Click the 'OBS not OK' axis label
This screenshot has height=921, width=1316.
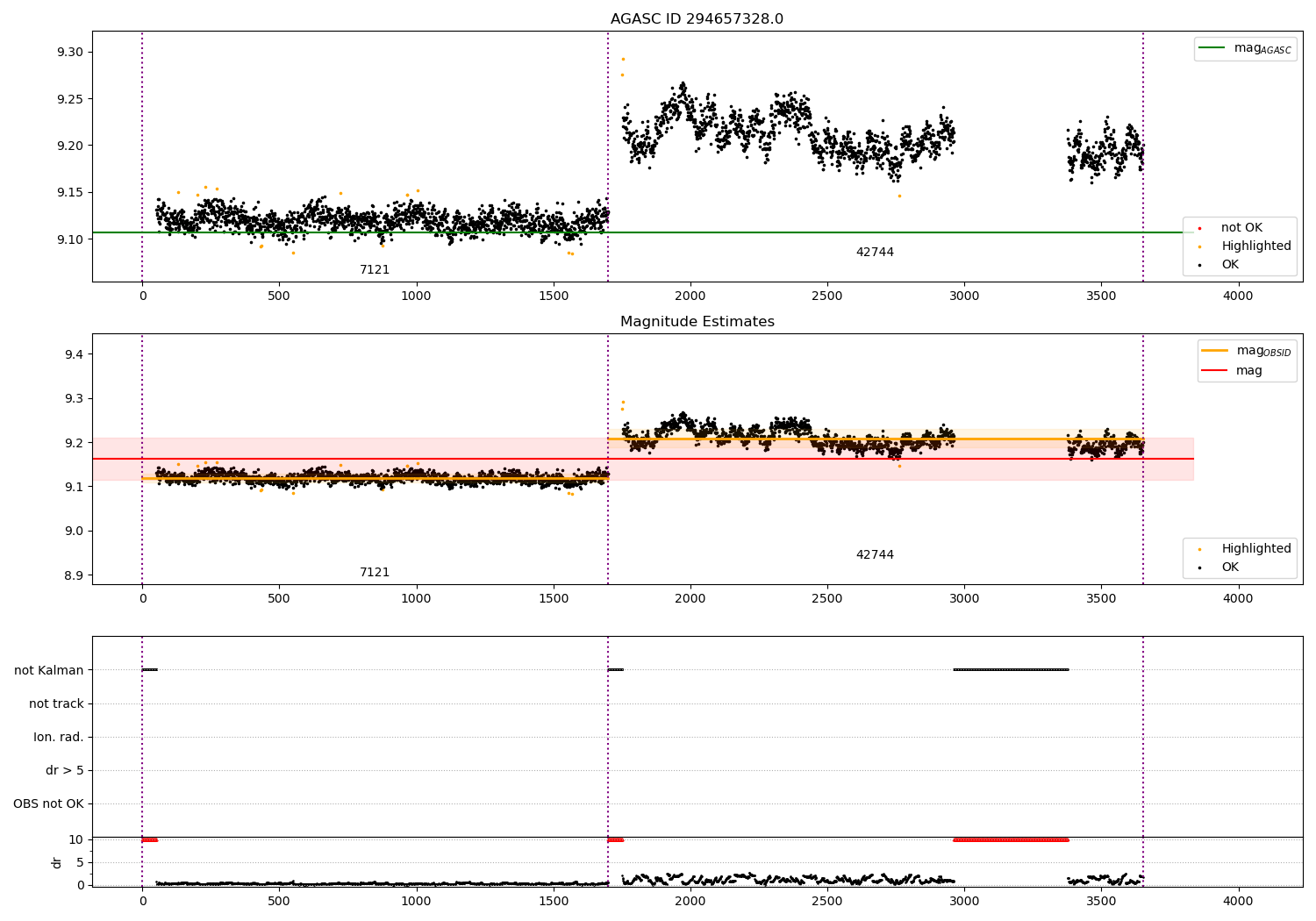coord(48,803)
